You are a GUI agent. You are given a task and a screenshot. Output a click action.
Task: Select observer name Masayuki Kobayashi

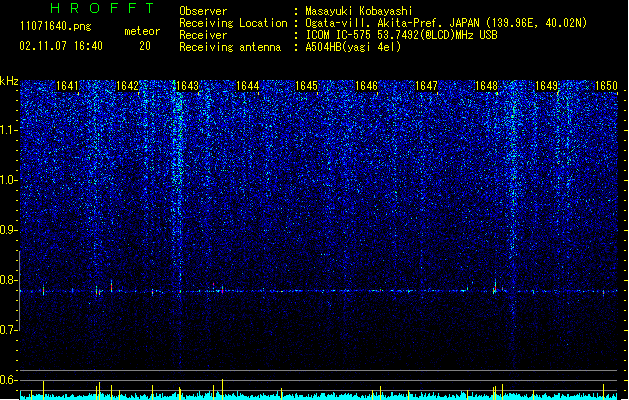359,11
